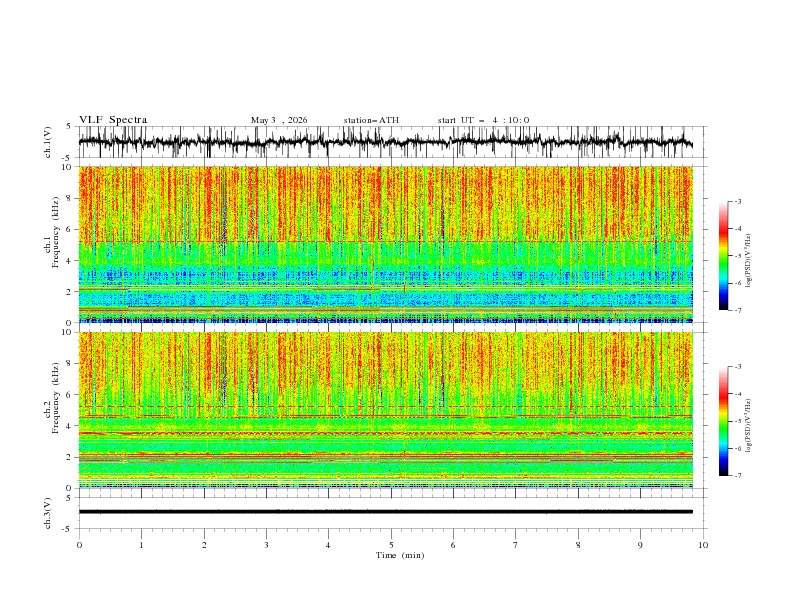The image size is (792, 612).
Task: Click the May 3, 2026 date label
Action: coord(279,120)
